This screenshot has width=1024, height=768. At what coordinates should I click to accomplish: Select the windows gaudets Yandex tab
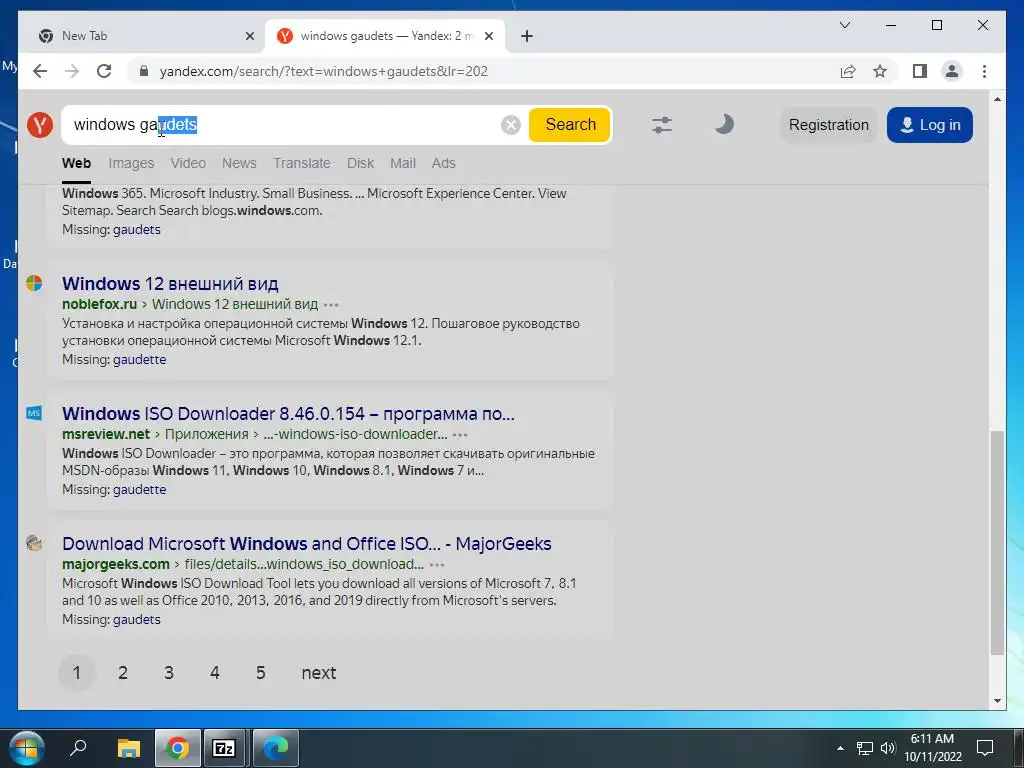(x=385, y=36)
